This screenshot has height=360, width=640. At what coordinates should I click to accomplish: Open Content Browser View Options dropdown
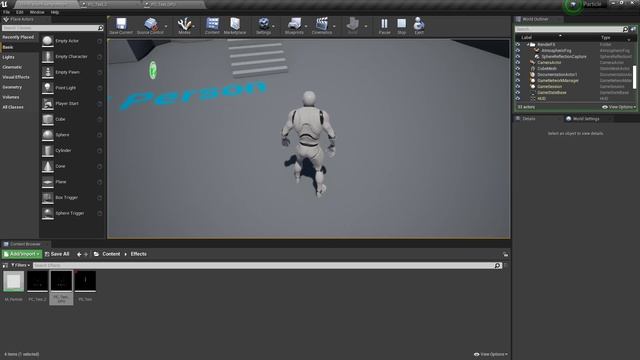(x=491, y=354)
